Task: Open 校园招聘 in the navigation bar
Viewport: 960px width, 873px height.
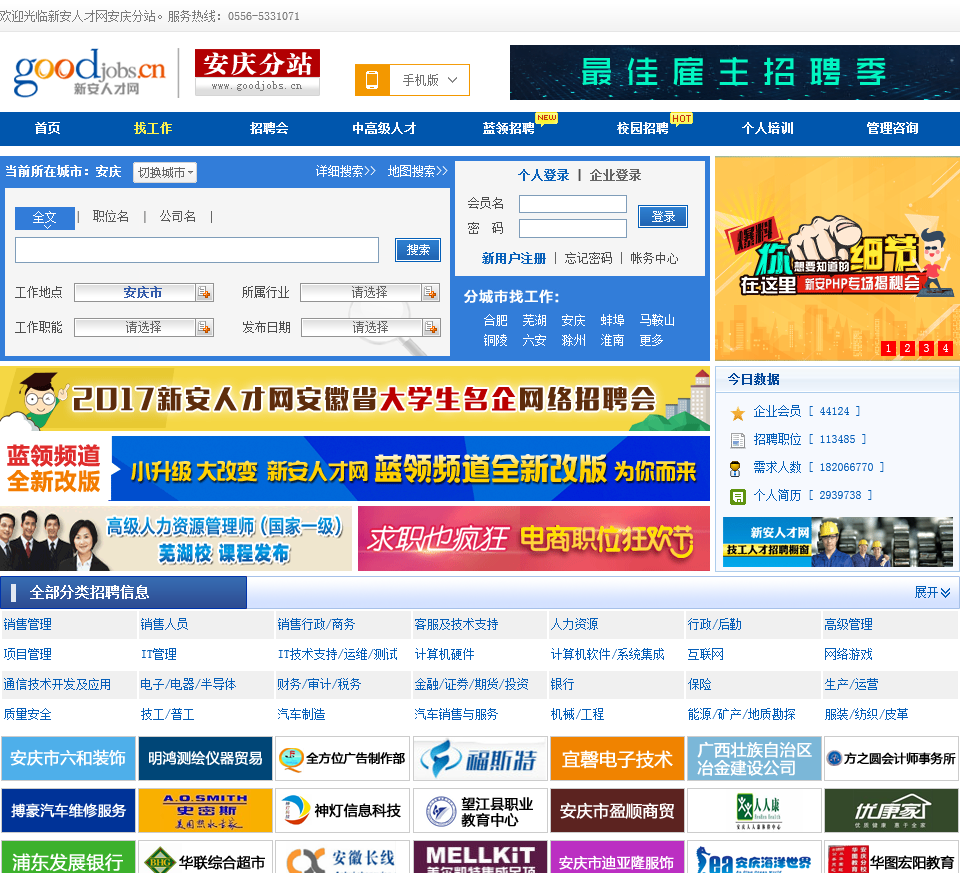Action: click(642, 129)
